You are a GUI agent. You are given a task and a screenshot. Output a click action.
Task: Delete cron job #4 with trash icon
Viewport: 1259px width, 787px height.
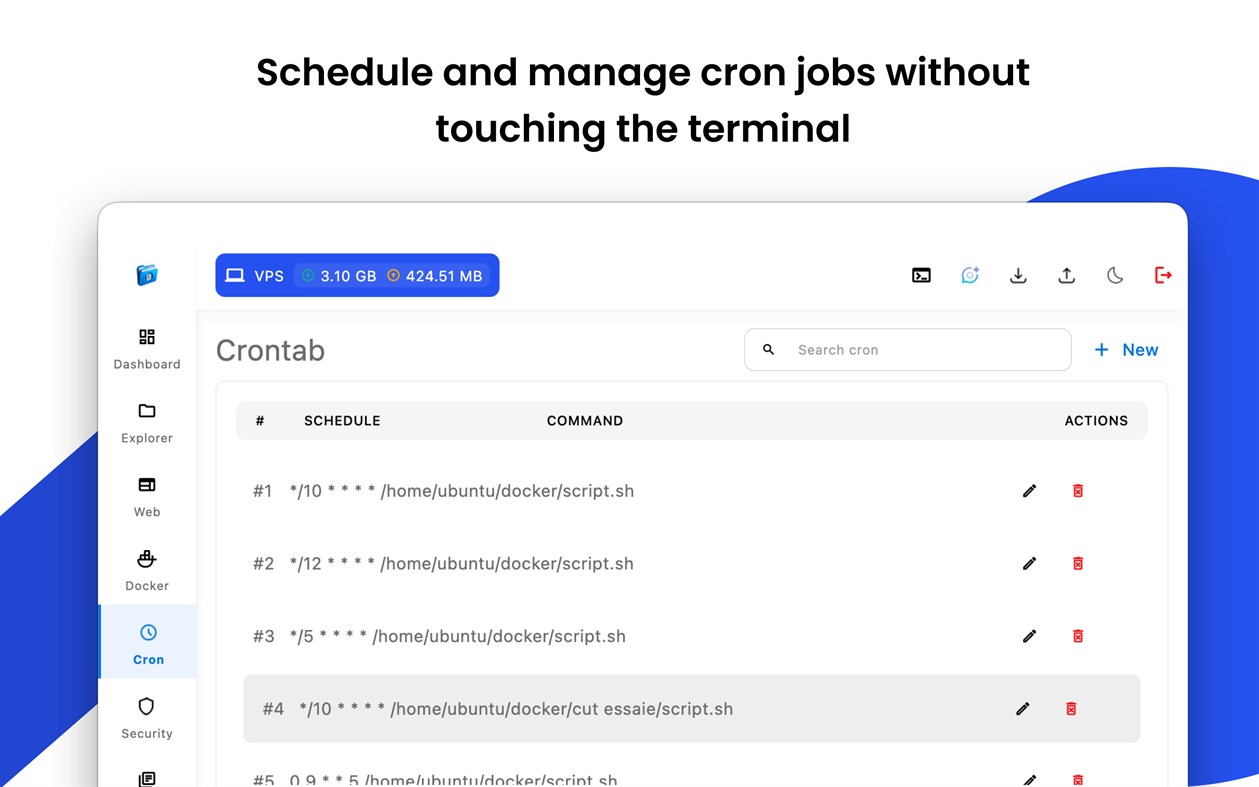tap(1071, 709)
